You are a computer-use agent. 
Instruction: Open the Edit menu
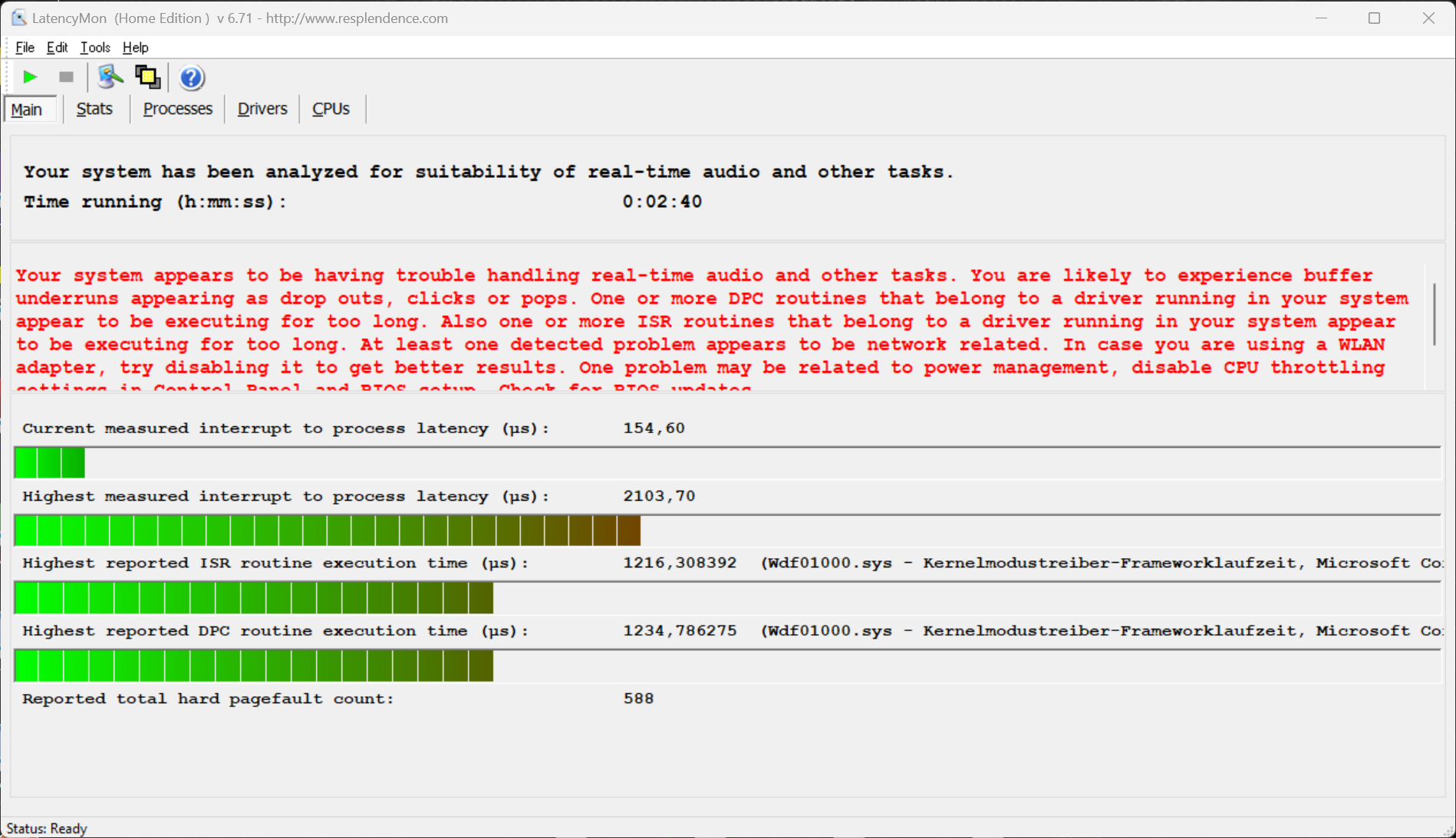click(57, 48)
